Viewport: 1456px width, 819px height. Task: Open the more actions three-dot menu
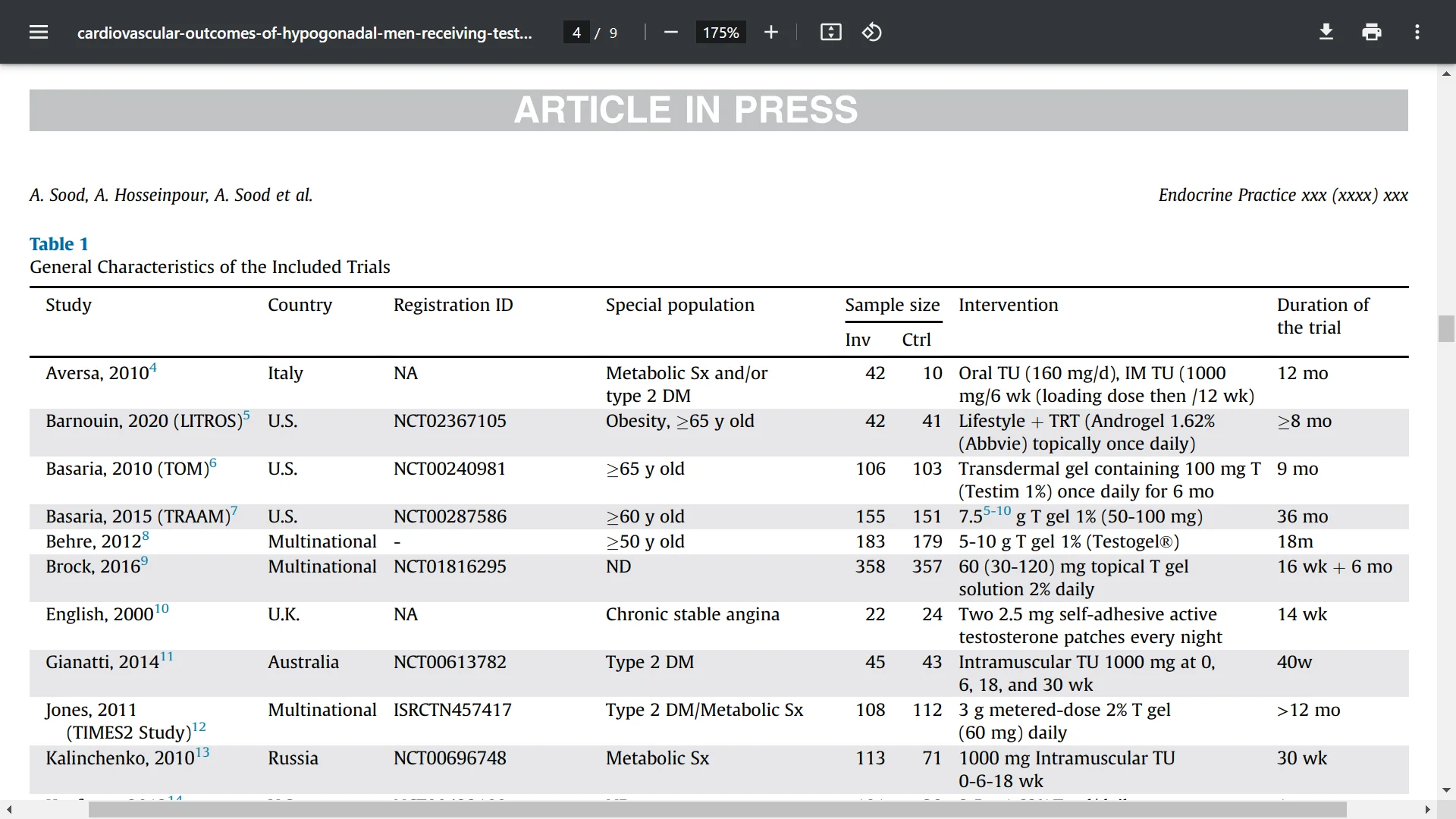1417,32
